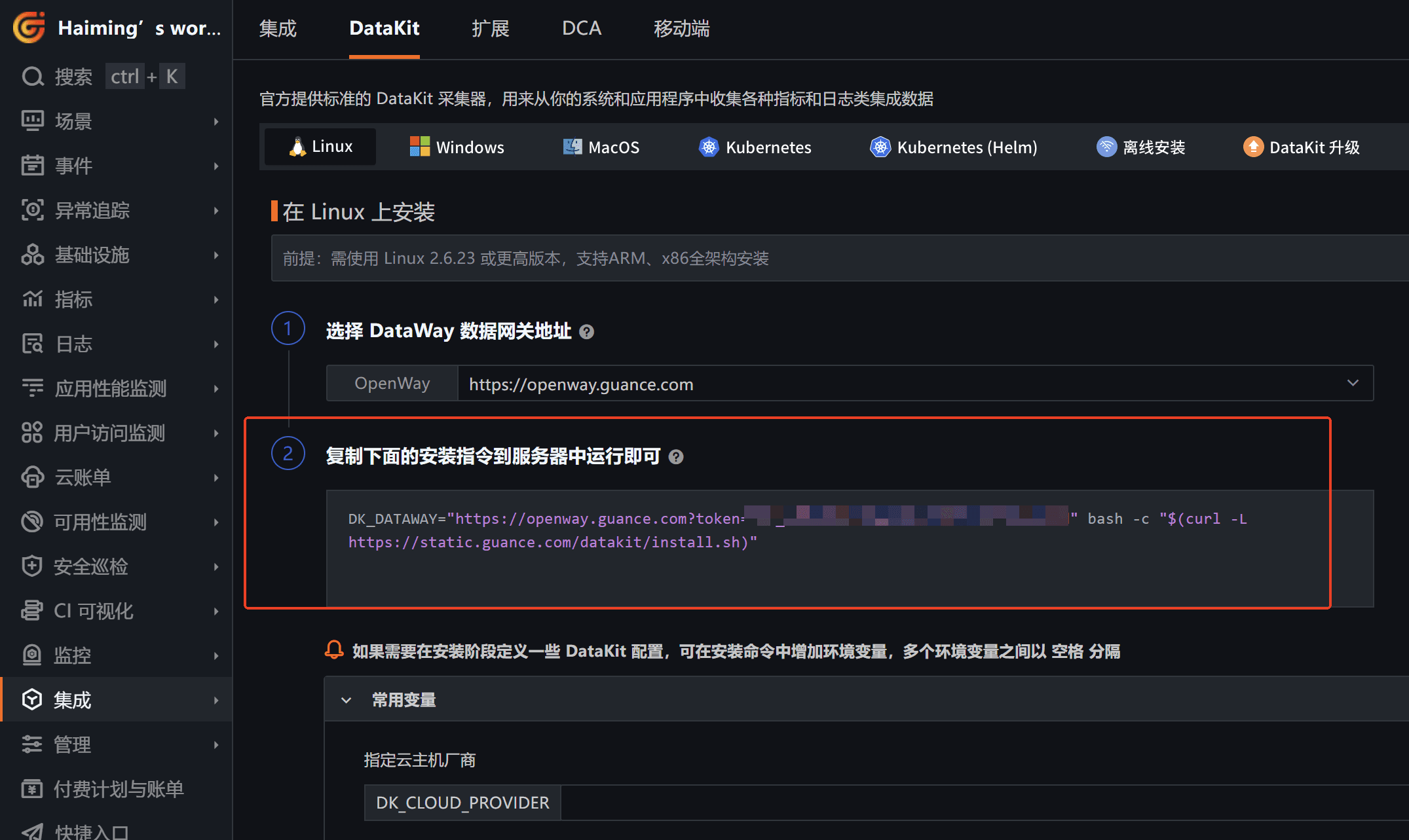
Task: Click the 快捷入口 paper-plane icon
Action: [32, 831]
